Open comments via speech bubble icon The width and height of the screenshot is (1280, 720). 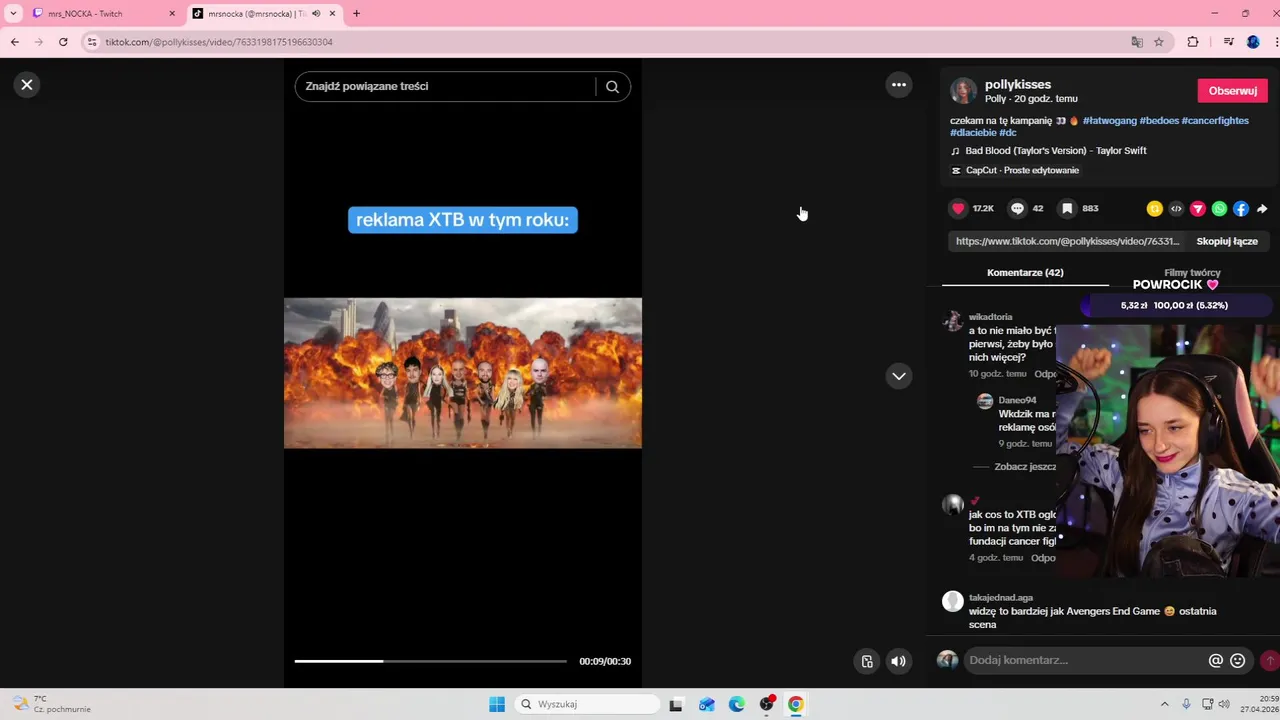coord(1017,208)
